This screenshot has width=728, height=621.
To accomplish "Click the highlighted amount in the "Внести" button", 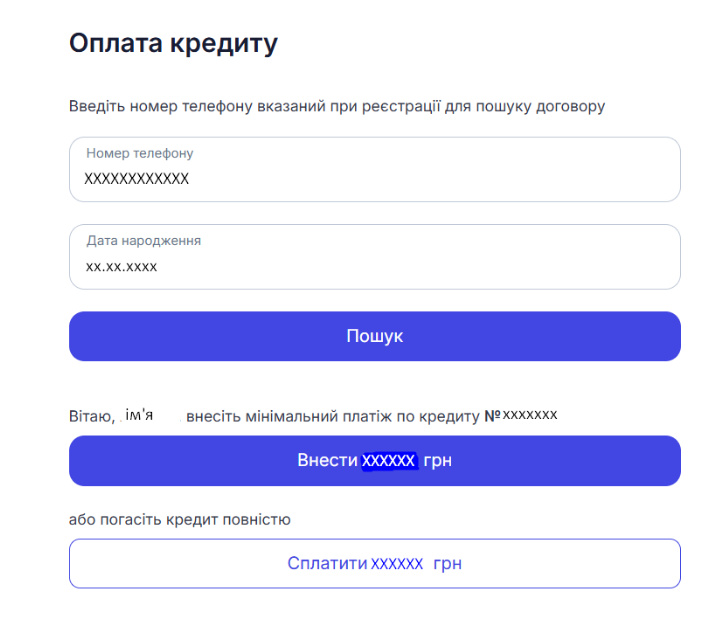I will coord(388,460).
